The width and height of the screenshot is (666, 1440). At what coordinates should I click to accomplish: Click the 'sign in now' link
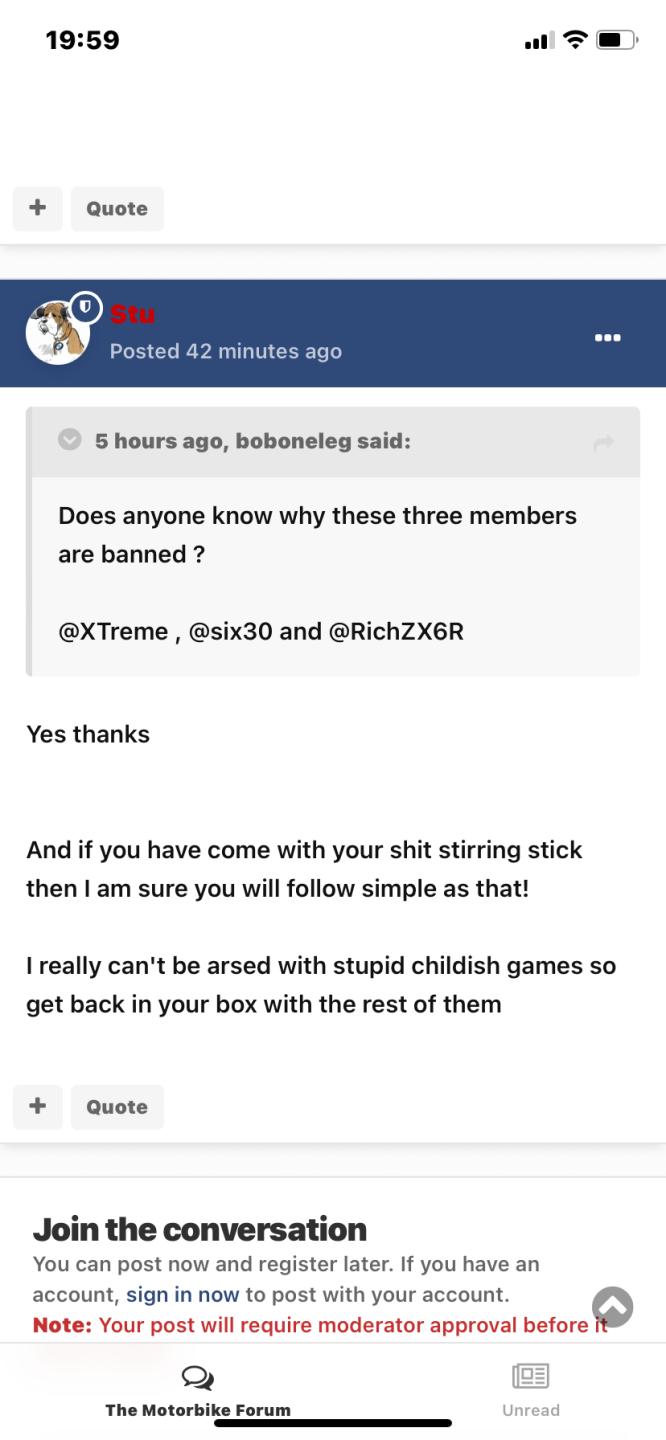pos(182,1295)
